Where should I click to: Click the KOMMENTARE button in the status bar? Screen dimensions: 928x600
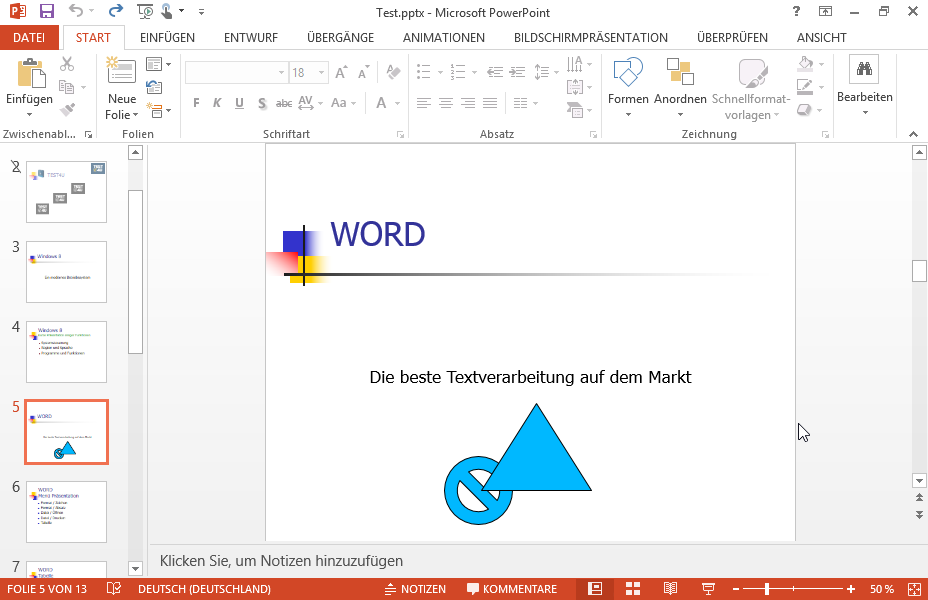tap(512, 589)
